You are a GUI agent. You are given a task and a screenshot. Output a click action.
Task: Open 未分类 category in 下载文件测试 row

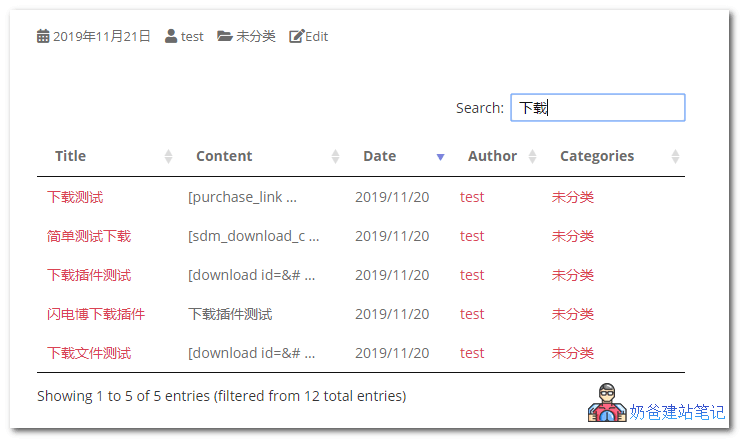pos(572,353)
